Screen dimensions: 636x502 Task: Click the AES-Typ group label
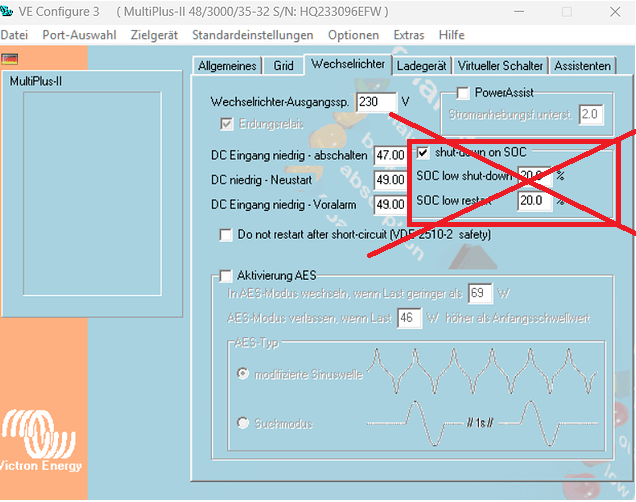pyautogui.click(x=256, y=343)
